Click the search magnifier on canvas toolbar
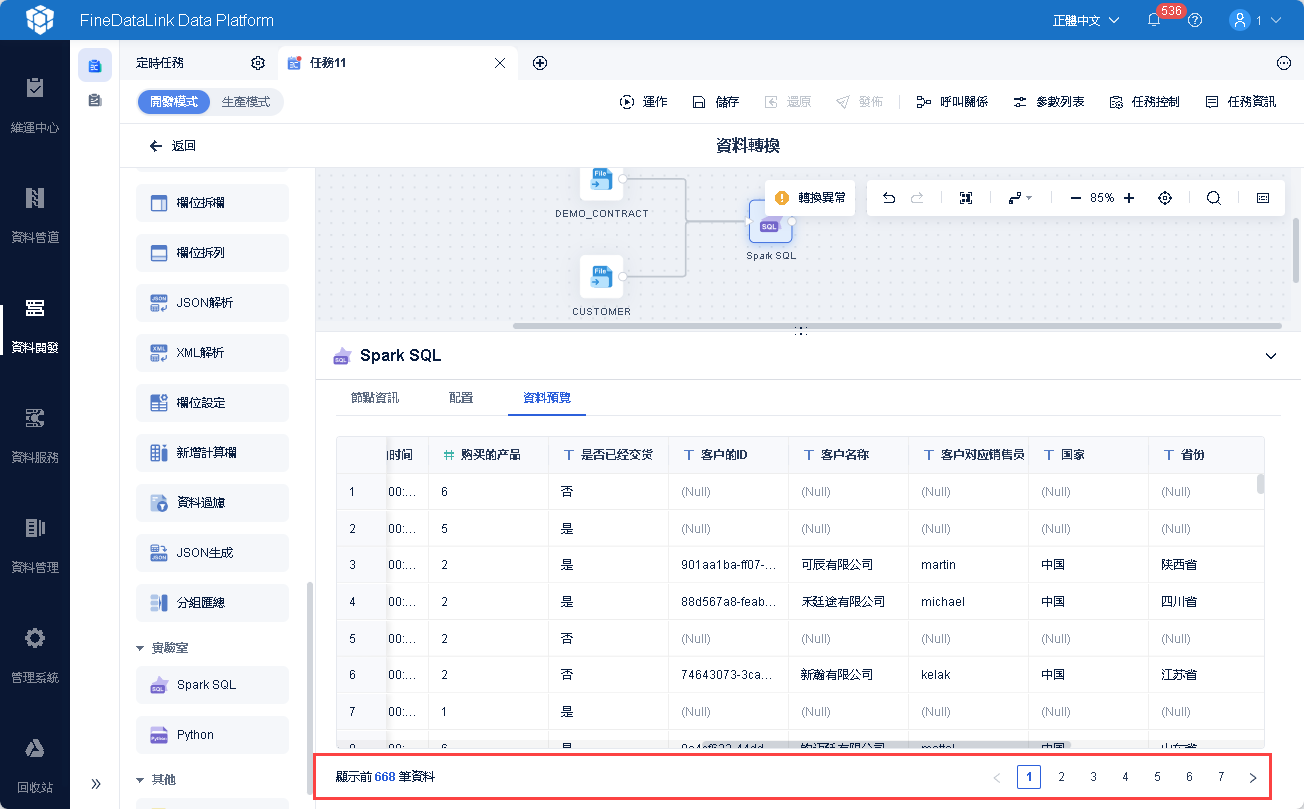This screenshot has height=809, width=1304. pyautogui.click(x=1213, y=198)
